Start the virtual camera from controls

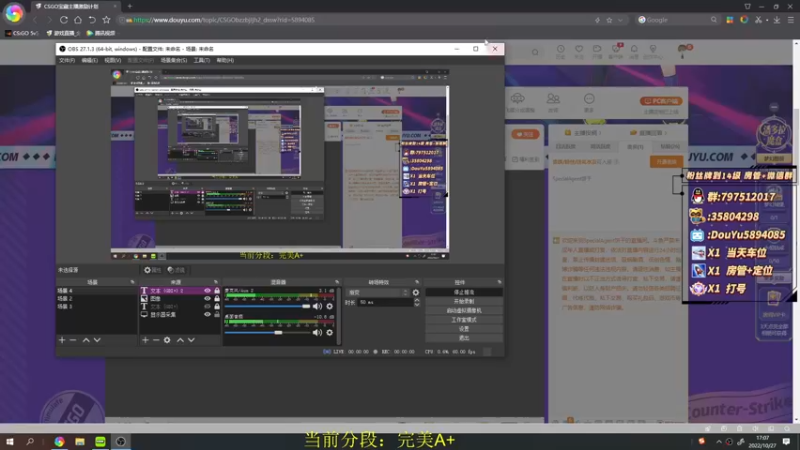464,311
